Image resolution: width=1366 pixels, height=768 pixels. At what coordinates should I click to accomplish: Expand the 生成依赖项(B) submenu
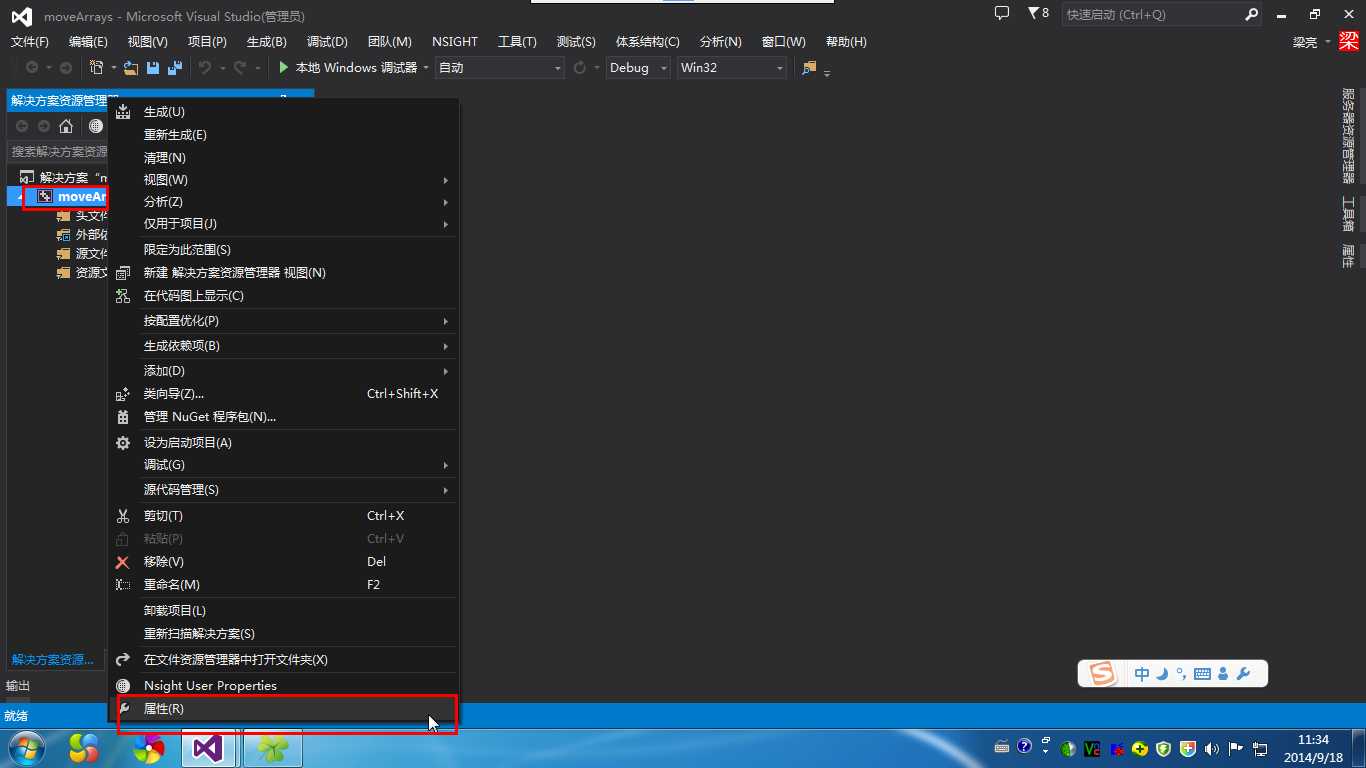pyautogui.click(x=284, y=346)
